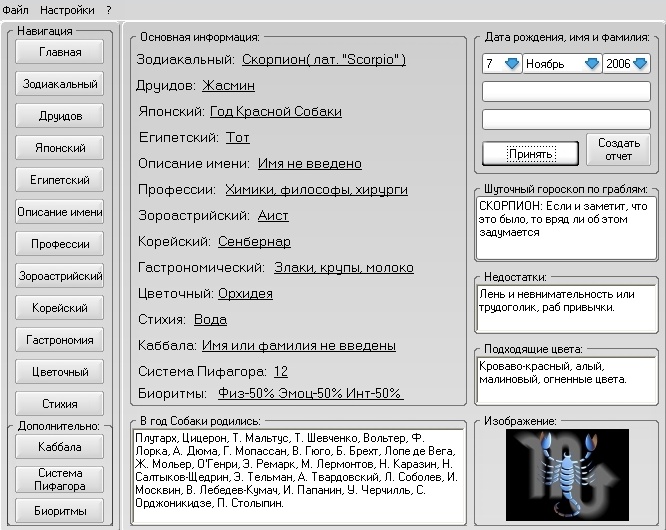Click the В год Собаки родились text box

(298, 476)
